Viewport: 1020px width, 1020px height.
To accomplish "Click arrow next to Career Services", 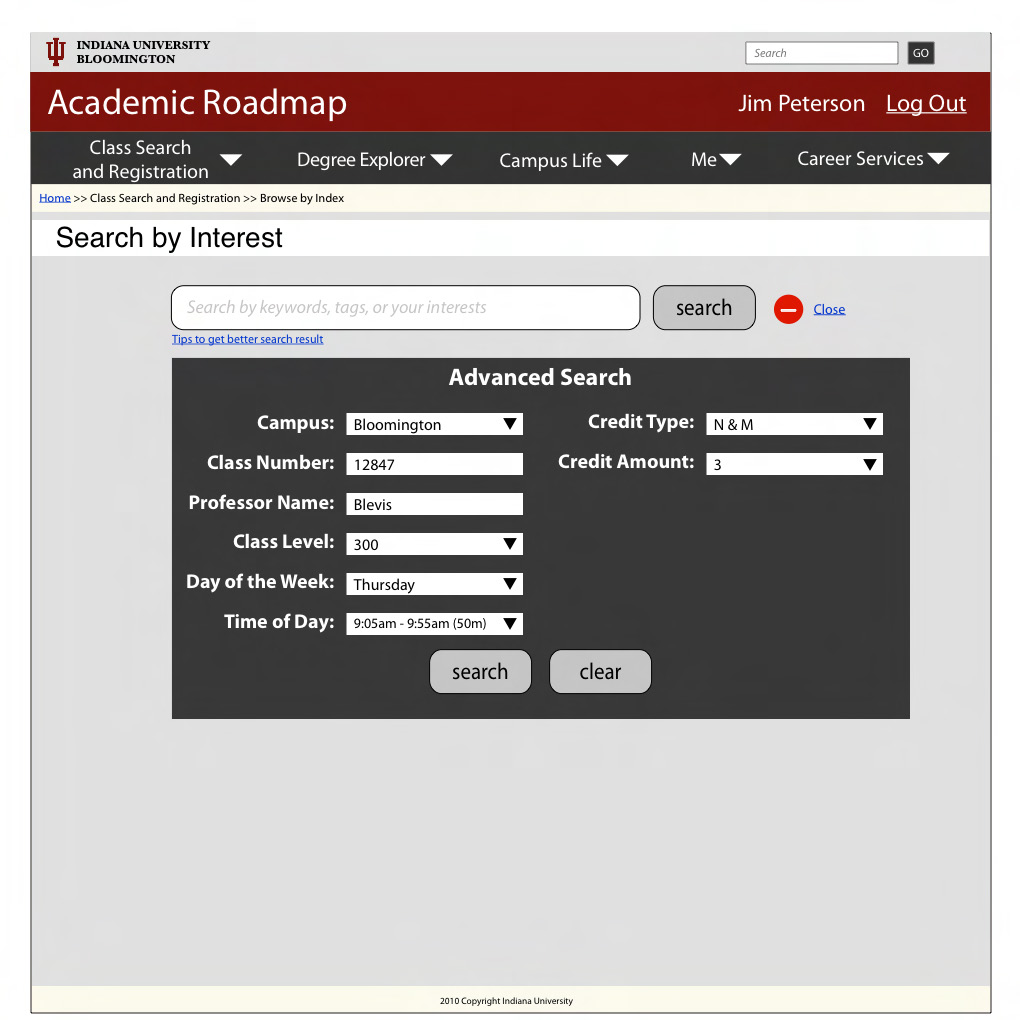I will [x=938, y=158].
